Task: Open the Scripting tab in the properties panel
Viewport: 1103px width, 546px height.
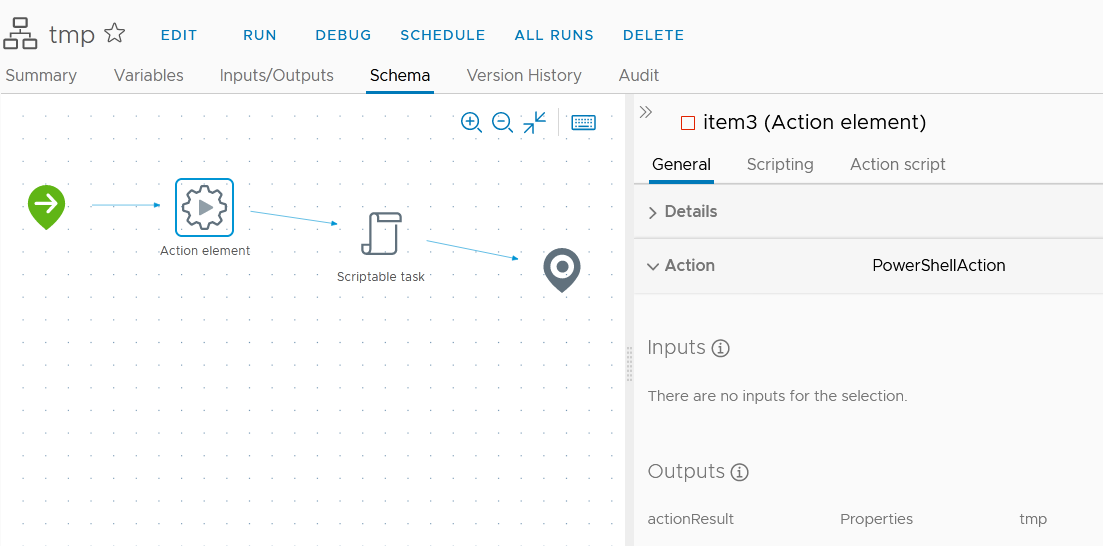Action: coord(780,164)
